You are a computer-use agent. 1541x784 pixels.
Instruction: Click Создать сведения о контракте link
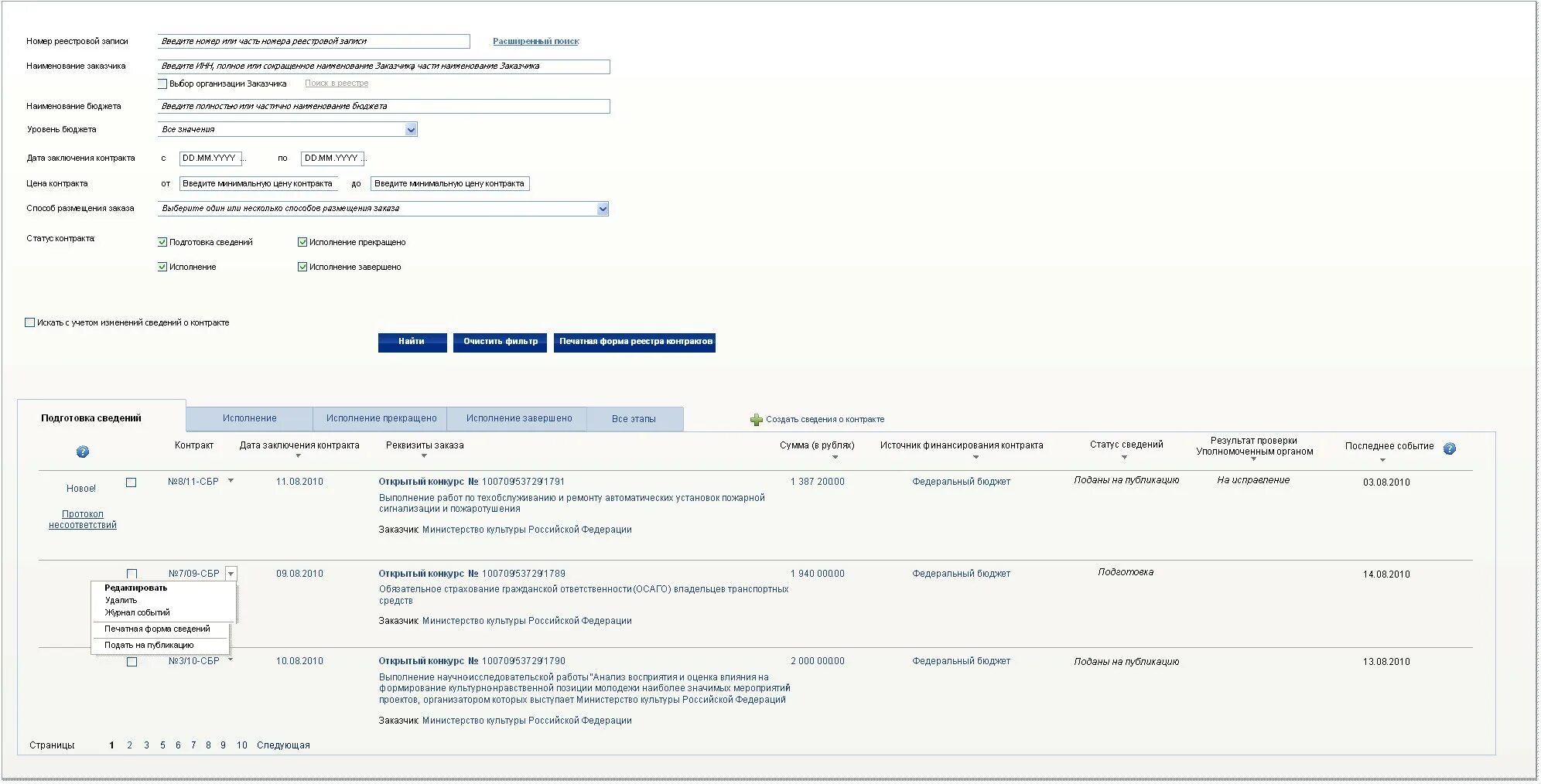pos(825,419)
